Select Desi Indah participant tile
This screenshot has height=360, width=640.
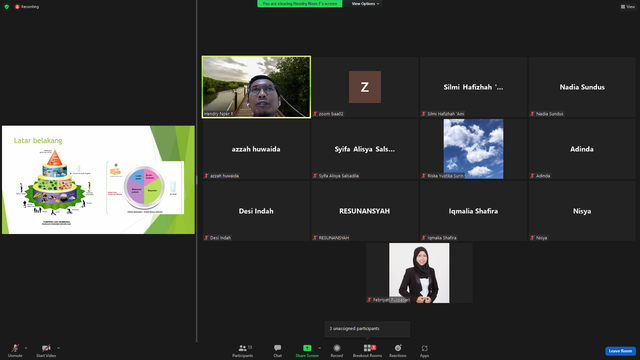[256, 211]
